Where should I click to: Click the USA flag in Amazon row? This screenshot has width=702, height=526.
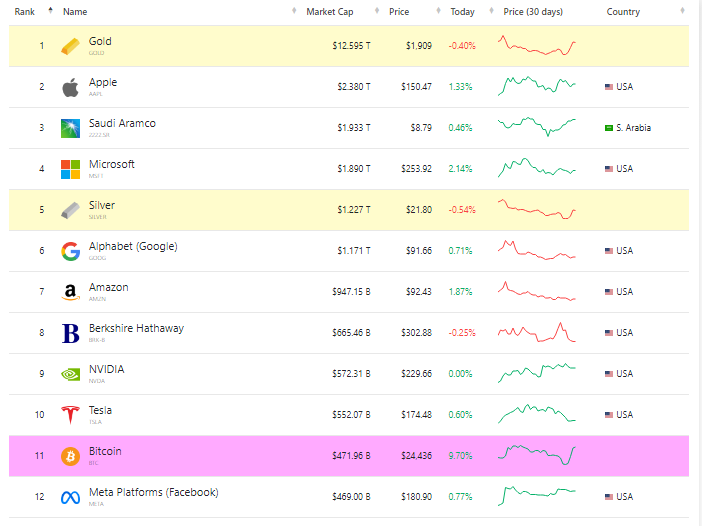(609, 292)
